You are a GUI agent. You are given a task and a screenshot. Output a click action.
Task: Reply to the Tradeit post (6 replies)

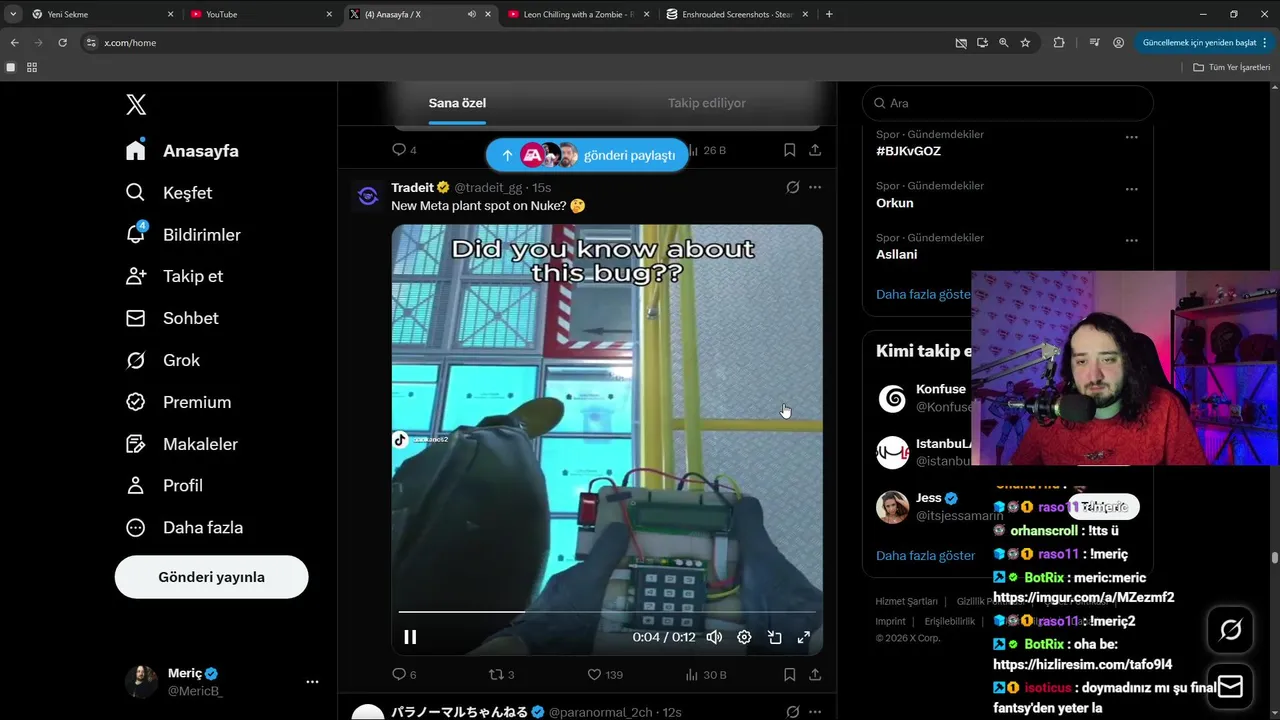tap(404, 675)
